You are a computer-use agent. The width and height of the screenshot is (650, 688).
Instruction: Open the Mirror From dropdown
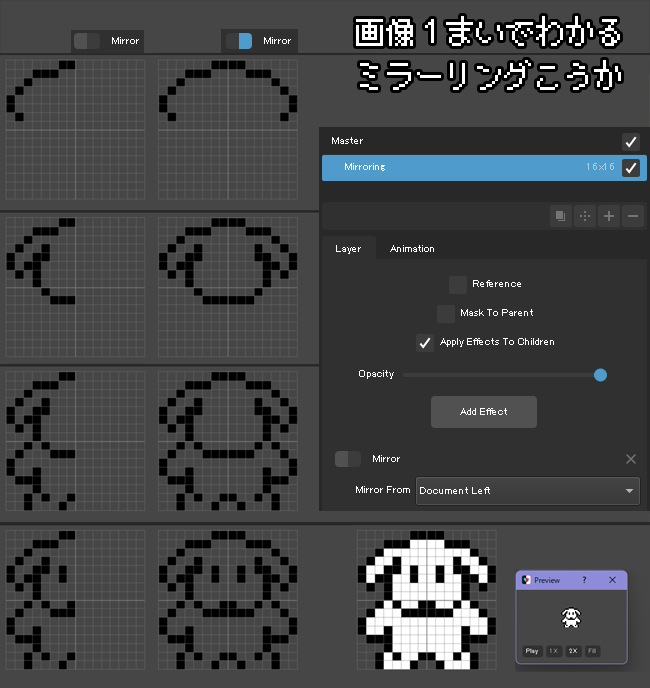[528, 491]
